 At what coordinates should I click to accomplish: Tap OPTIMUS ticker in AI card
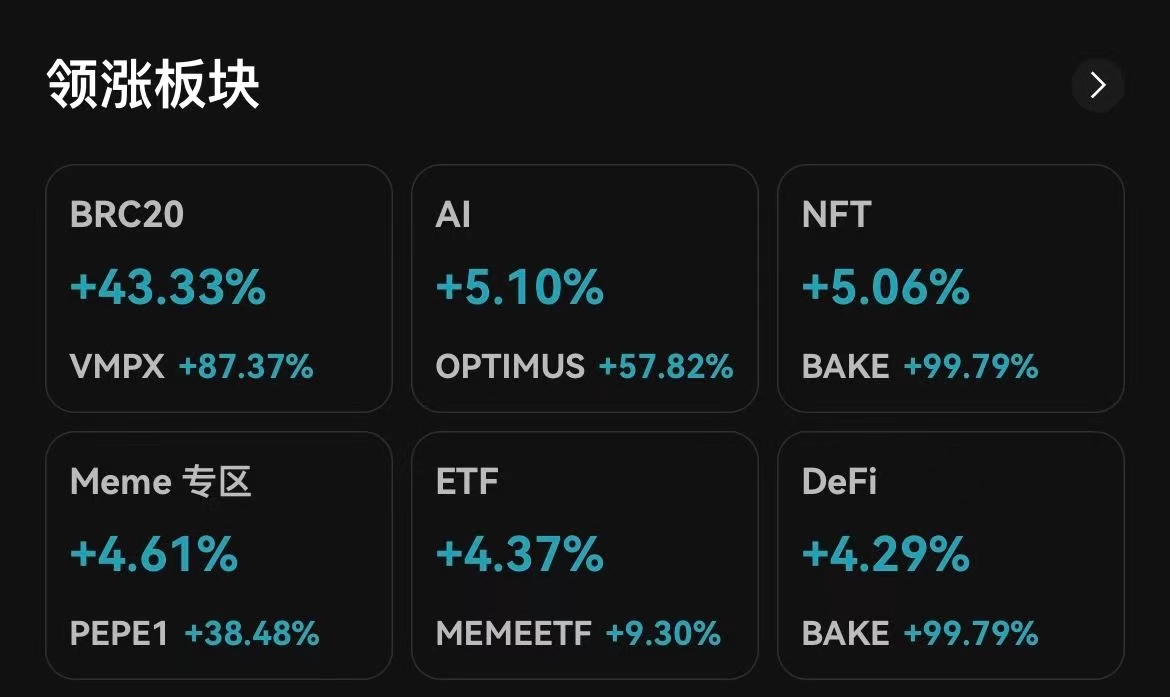510,367
